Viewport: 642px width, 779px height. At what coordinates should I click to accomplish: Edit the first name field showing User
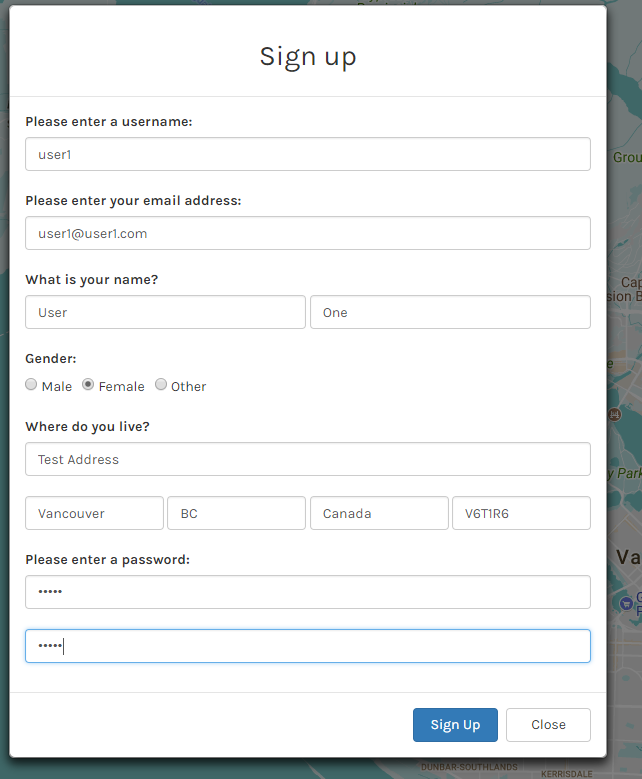165,312
